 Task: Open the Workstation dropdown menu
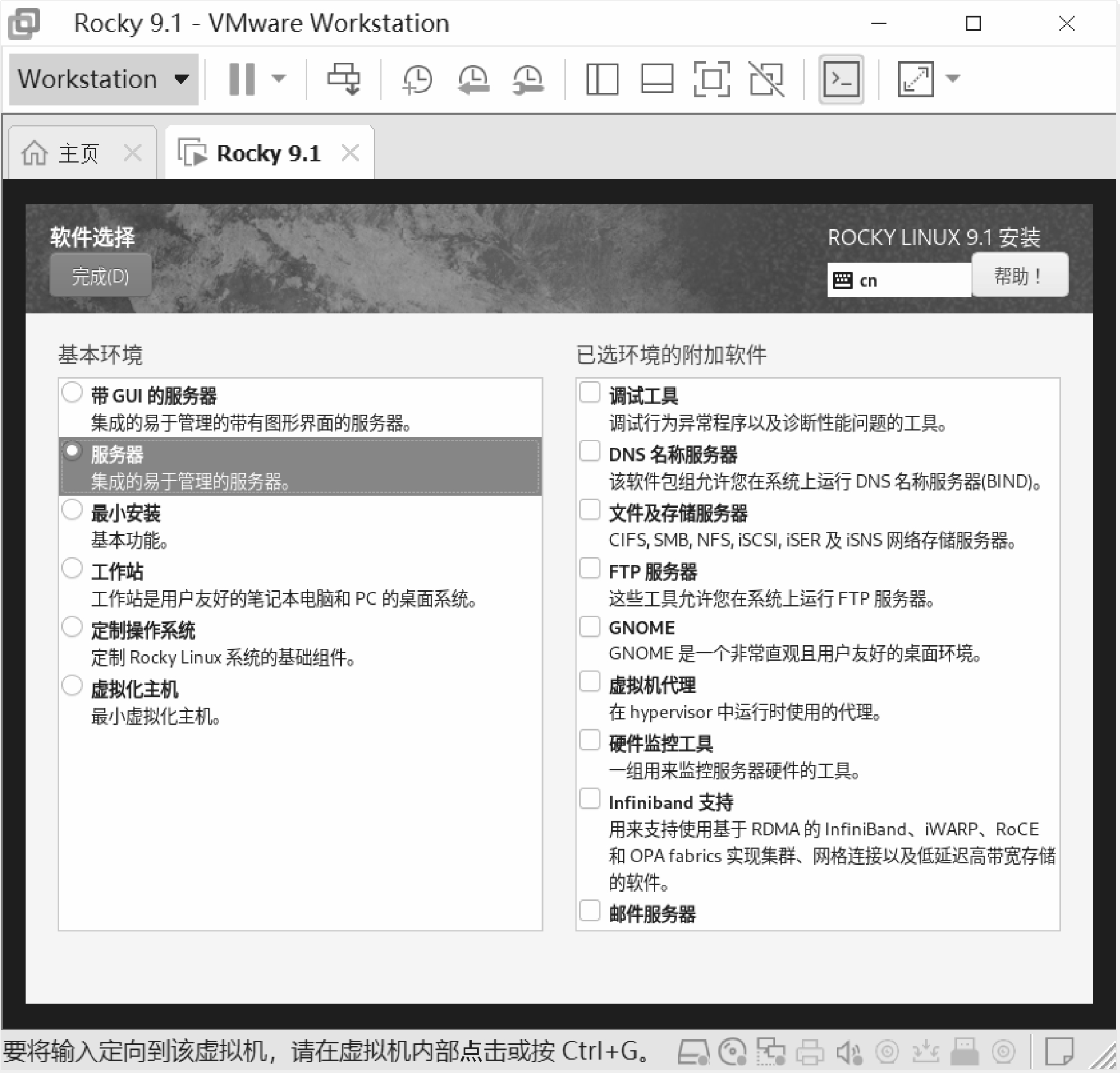tap(103, 79)
